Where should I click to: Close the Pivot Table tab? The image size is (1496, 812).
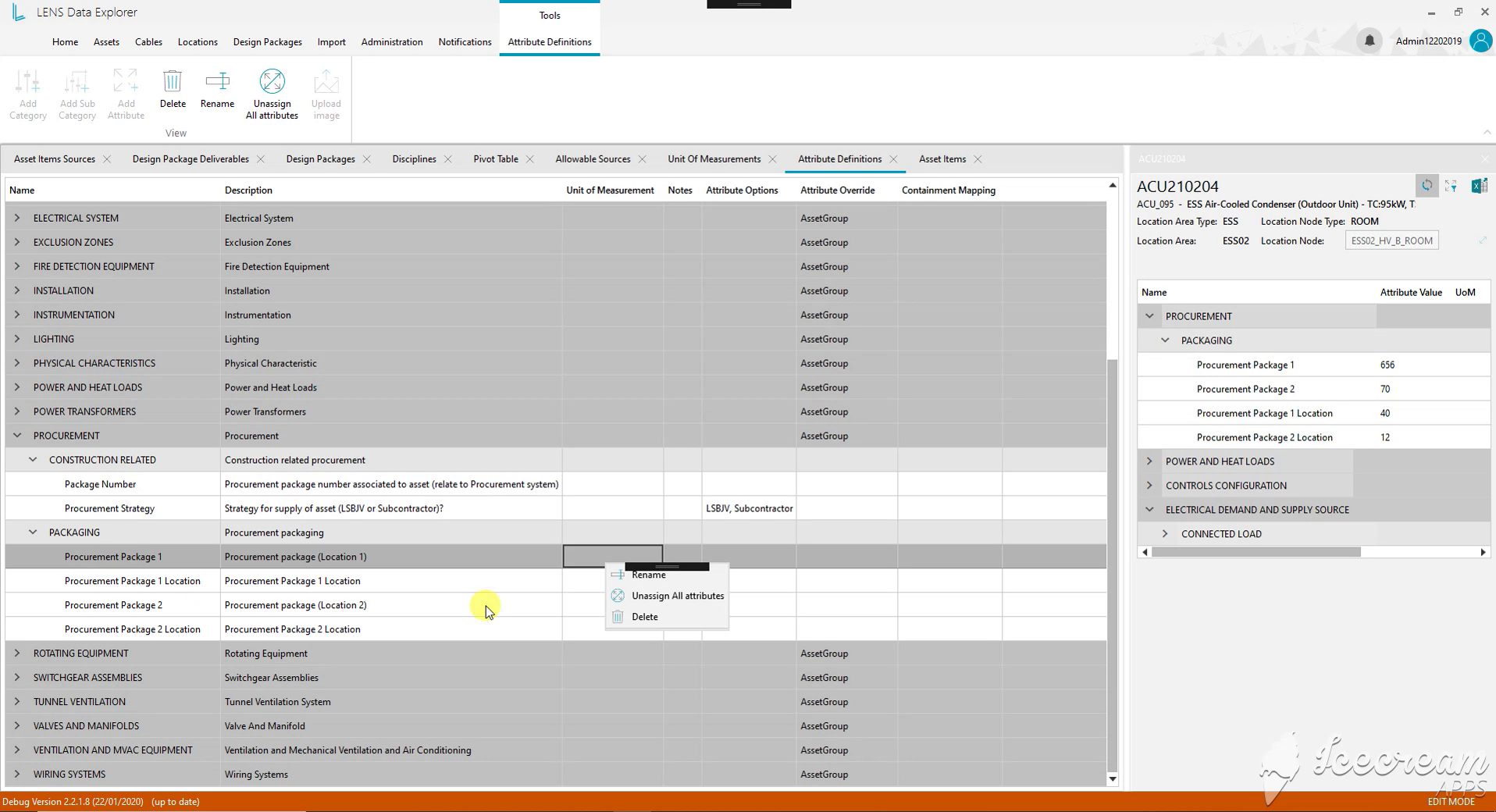tap(530, 159)
